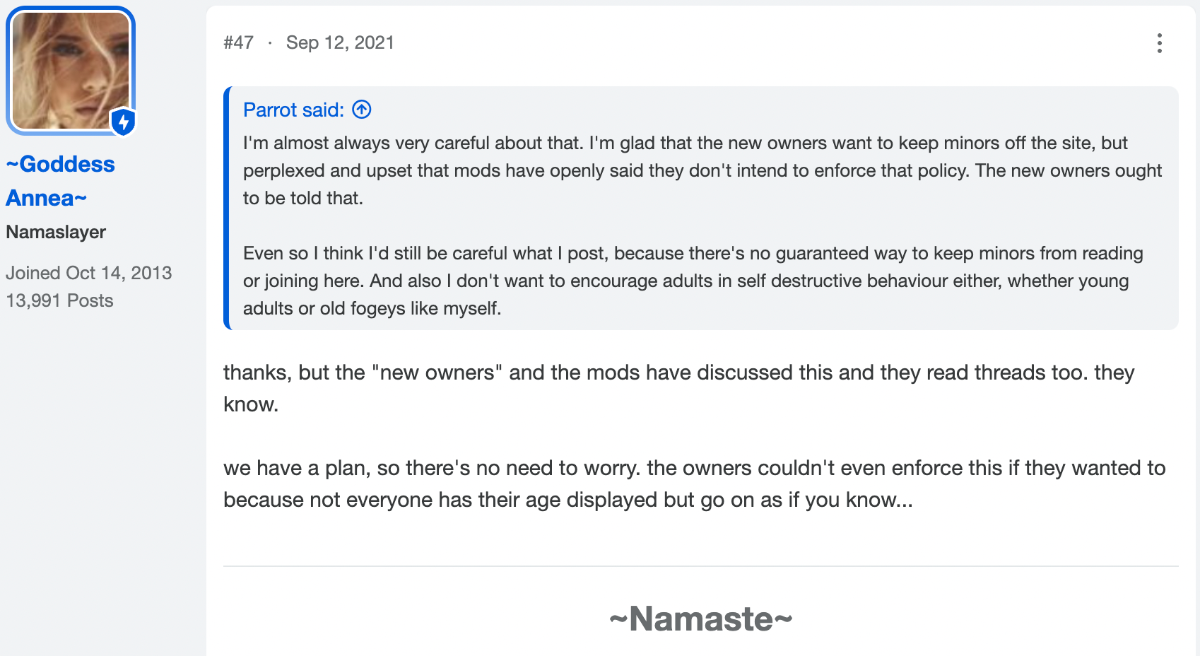
Task: Open the ~Goddess Annea~ profile link
Action: pos(60,181)
